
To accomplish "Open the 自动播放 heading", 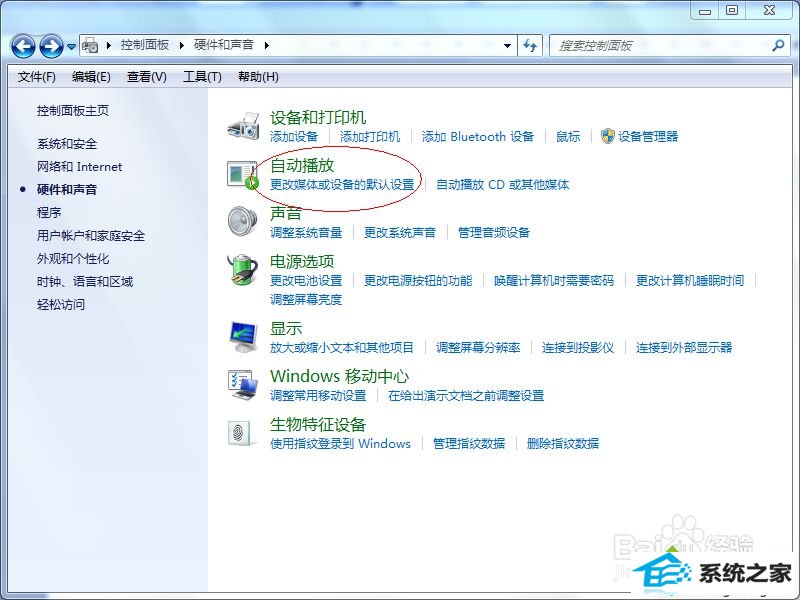I will [302, 165].
